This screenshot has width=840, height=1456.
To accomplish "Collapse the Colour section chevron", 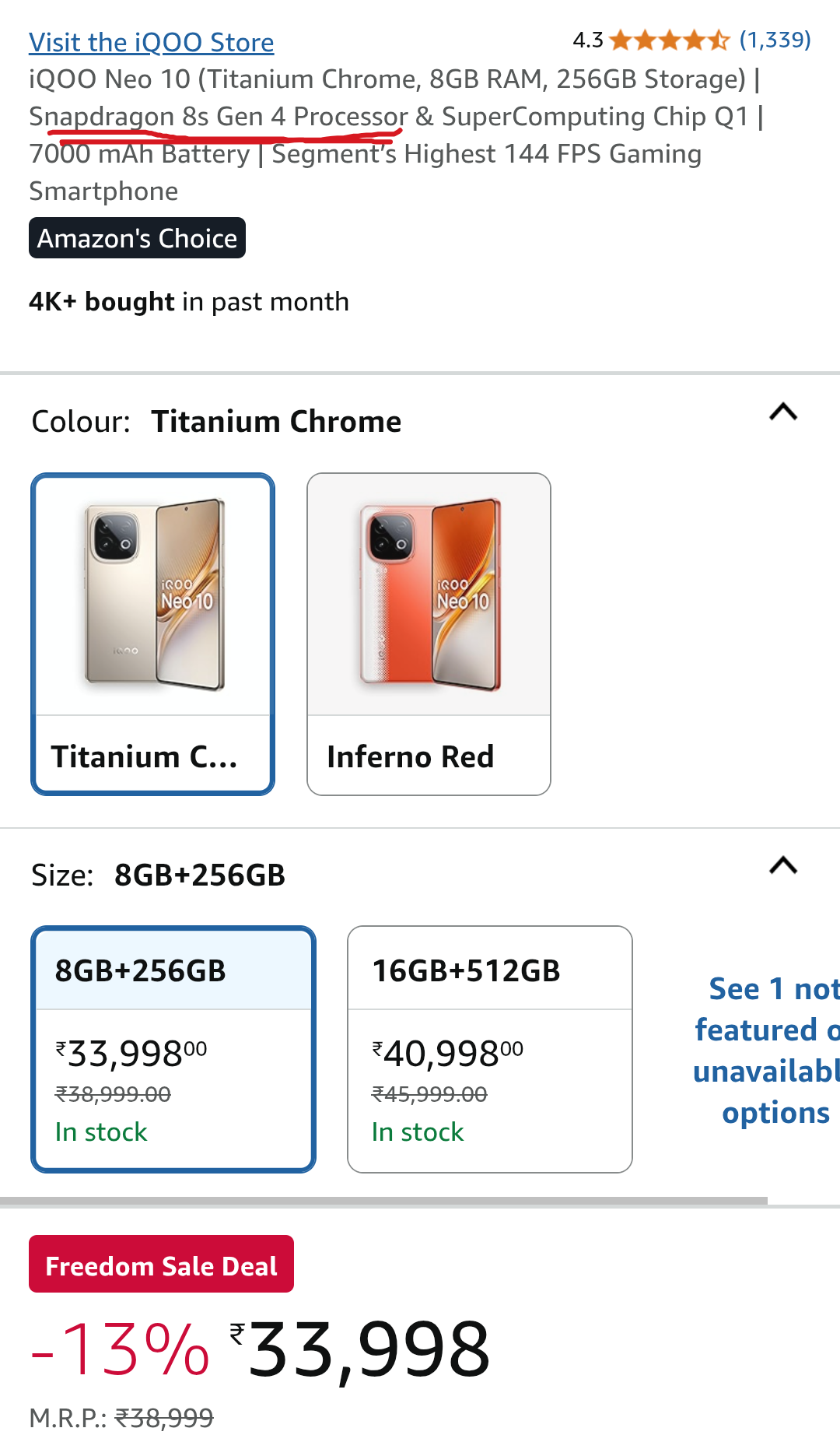I will tap(783, 412).
